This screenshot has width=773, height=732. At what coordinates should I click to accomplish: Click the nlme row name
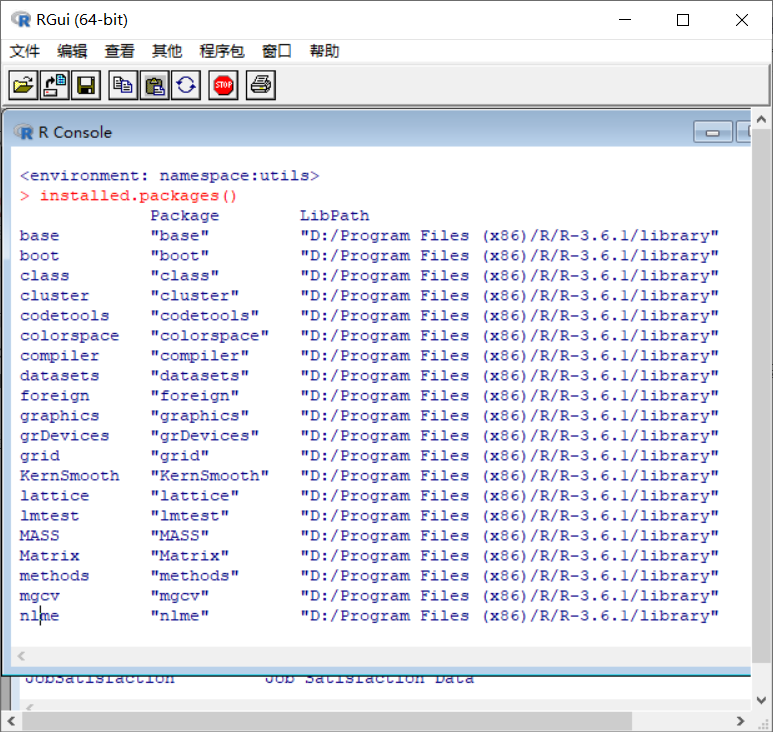coord(39,616)
